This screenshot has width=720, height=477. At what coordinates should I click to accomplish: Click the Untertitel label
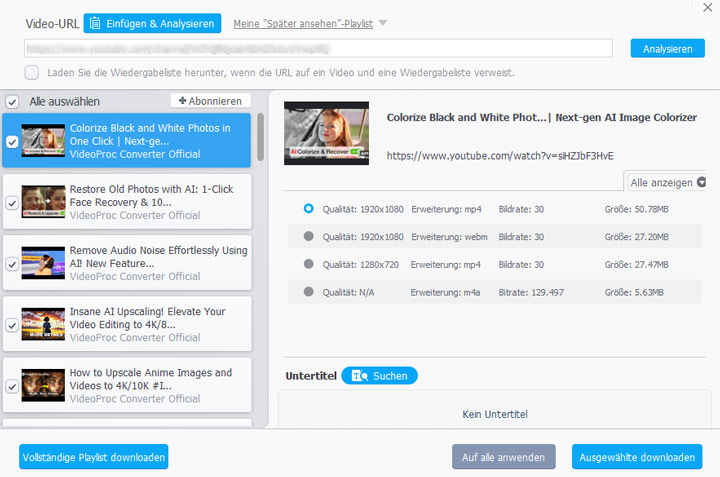(311, 376)
